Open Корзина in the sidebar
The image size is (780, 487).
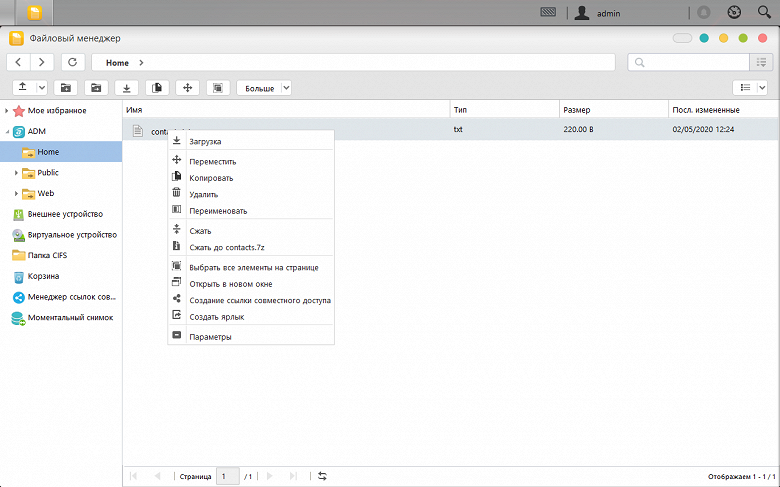pos(43,276)
